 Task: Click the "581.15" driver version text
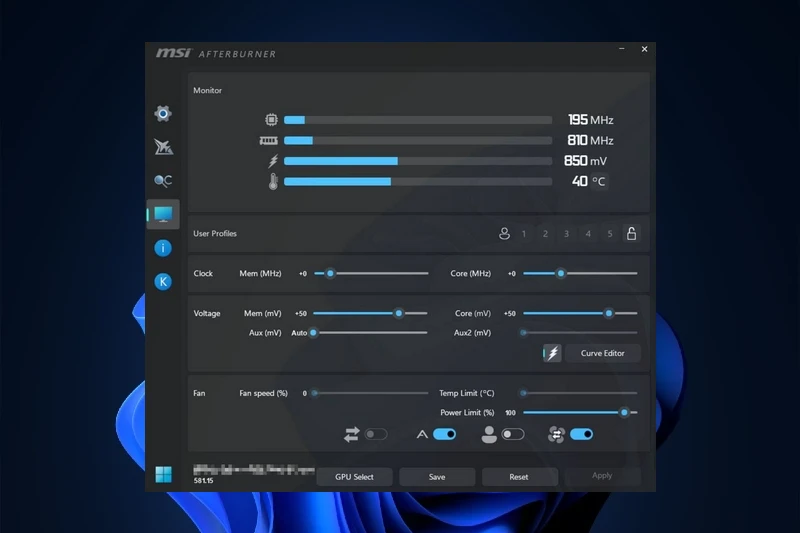click(204, 480)
